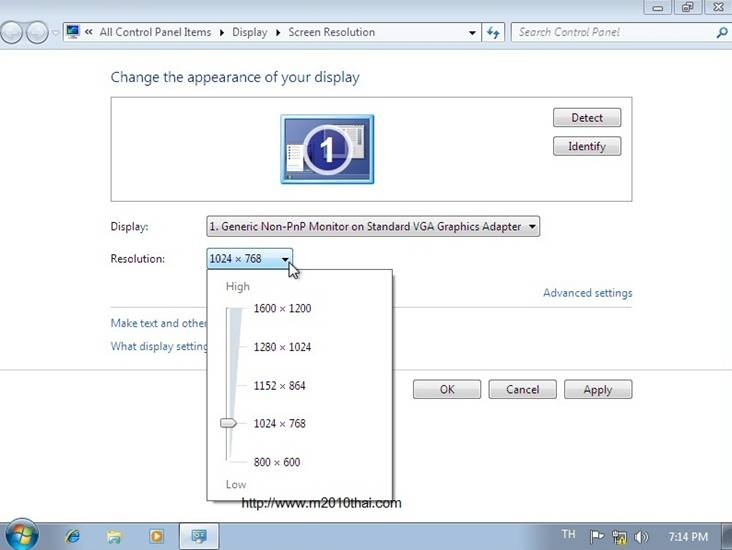Open recent pages dropdown arrow
732x550 pixels.
click(55, 33)
